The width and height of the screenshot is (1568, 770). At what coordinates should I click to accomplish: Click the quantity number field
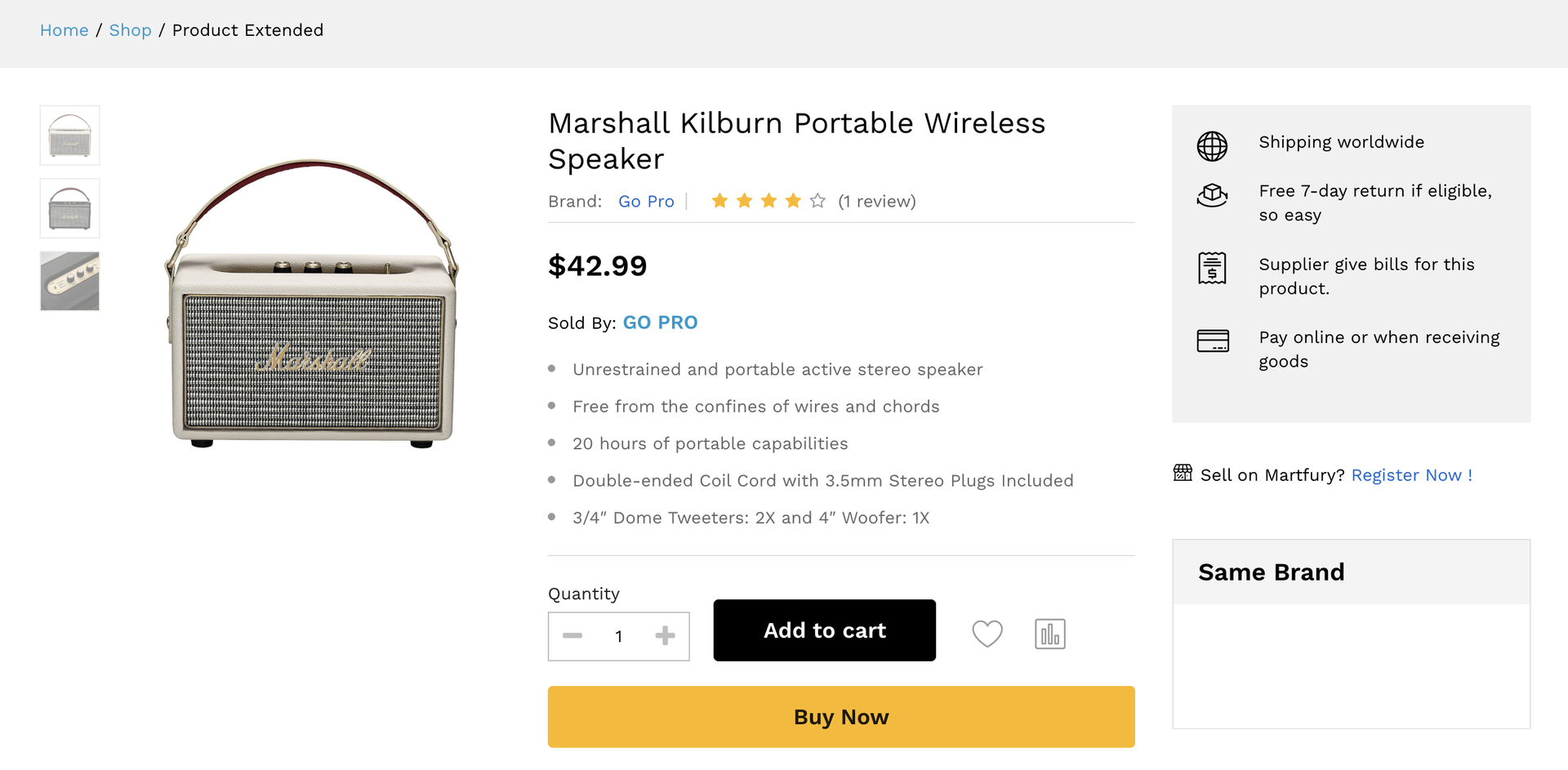pyautogui.click(x=619, y=637)
